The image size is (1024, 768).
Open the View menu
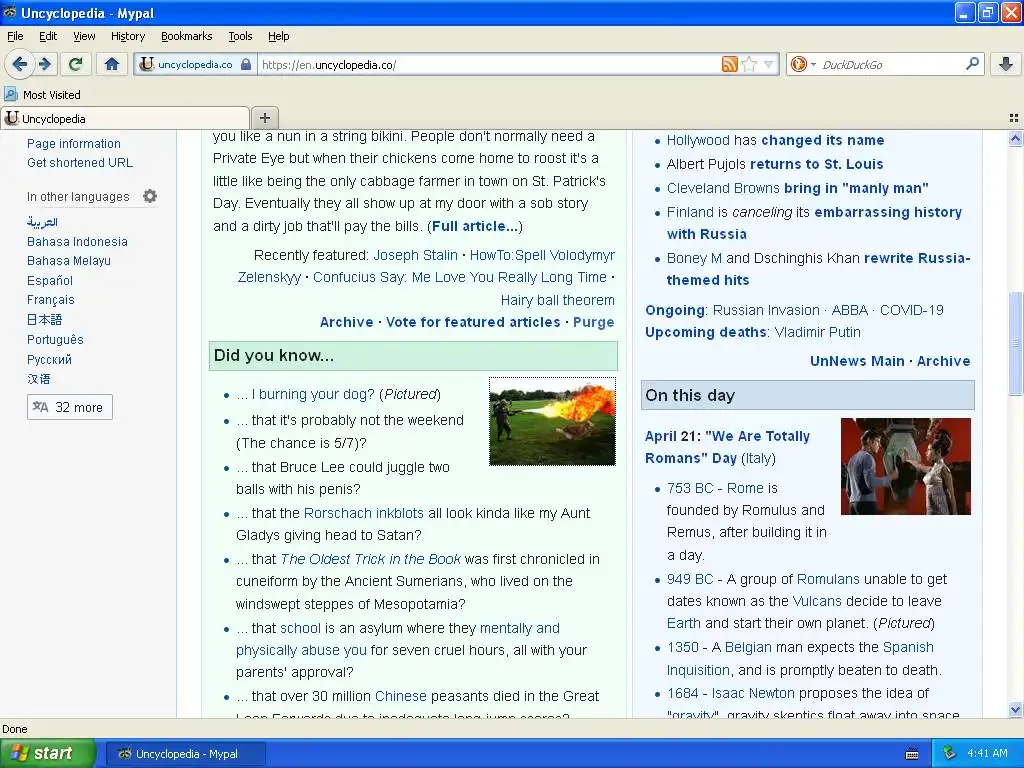tap(84, 36)
